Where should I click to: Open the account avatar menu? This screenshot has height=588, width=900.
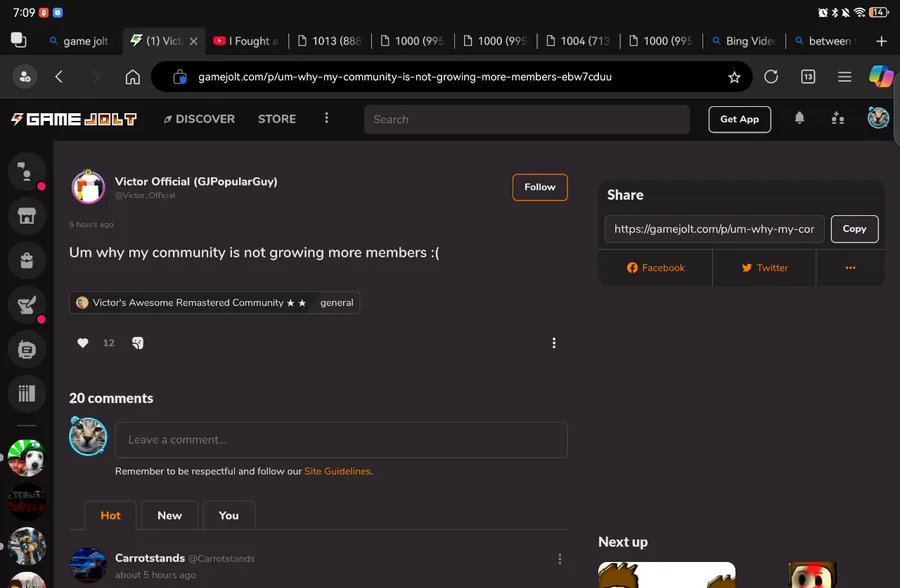[x=878, y=118]
